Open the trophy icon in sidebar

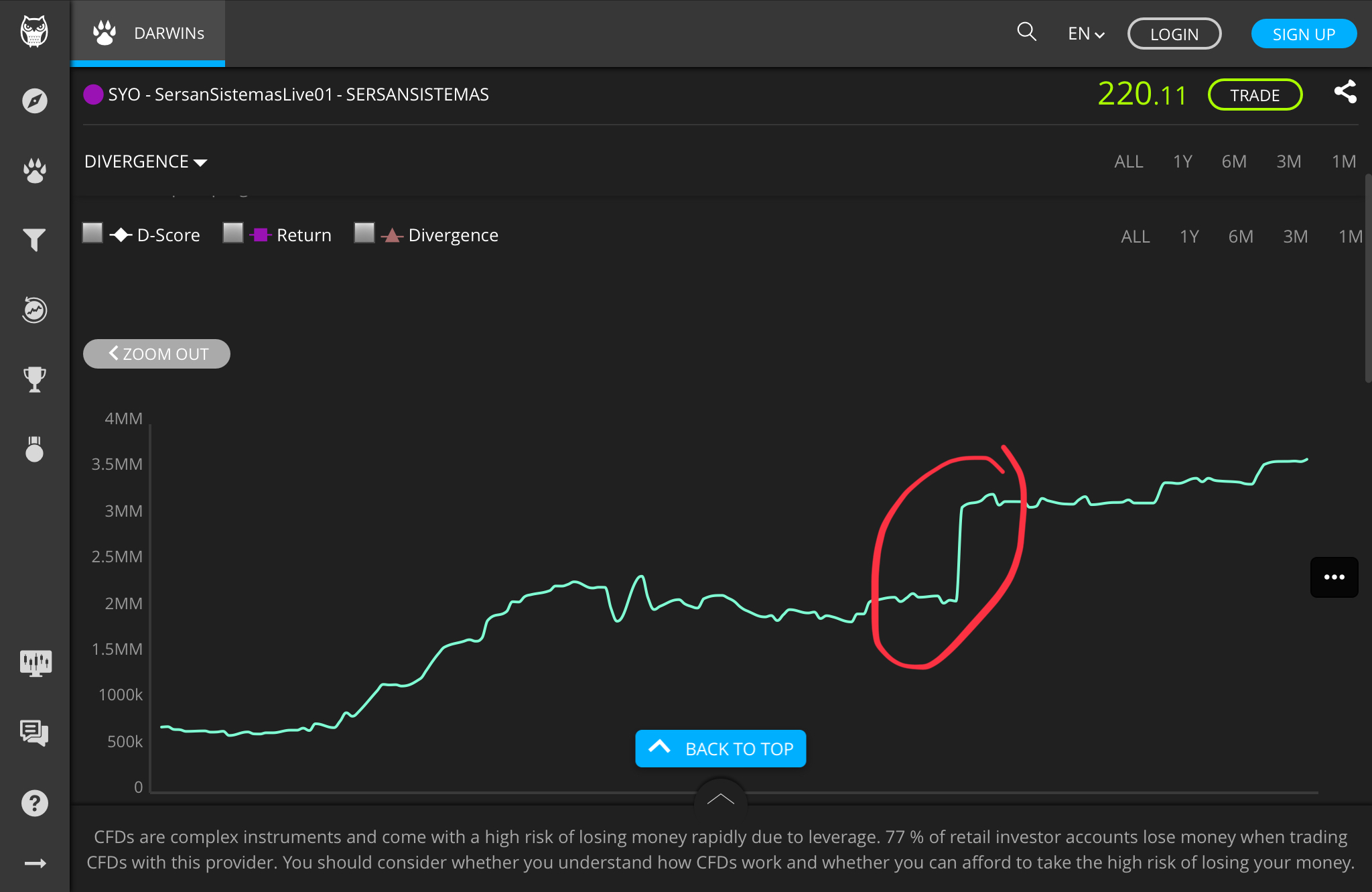[x=34, y=379]
